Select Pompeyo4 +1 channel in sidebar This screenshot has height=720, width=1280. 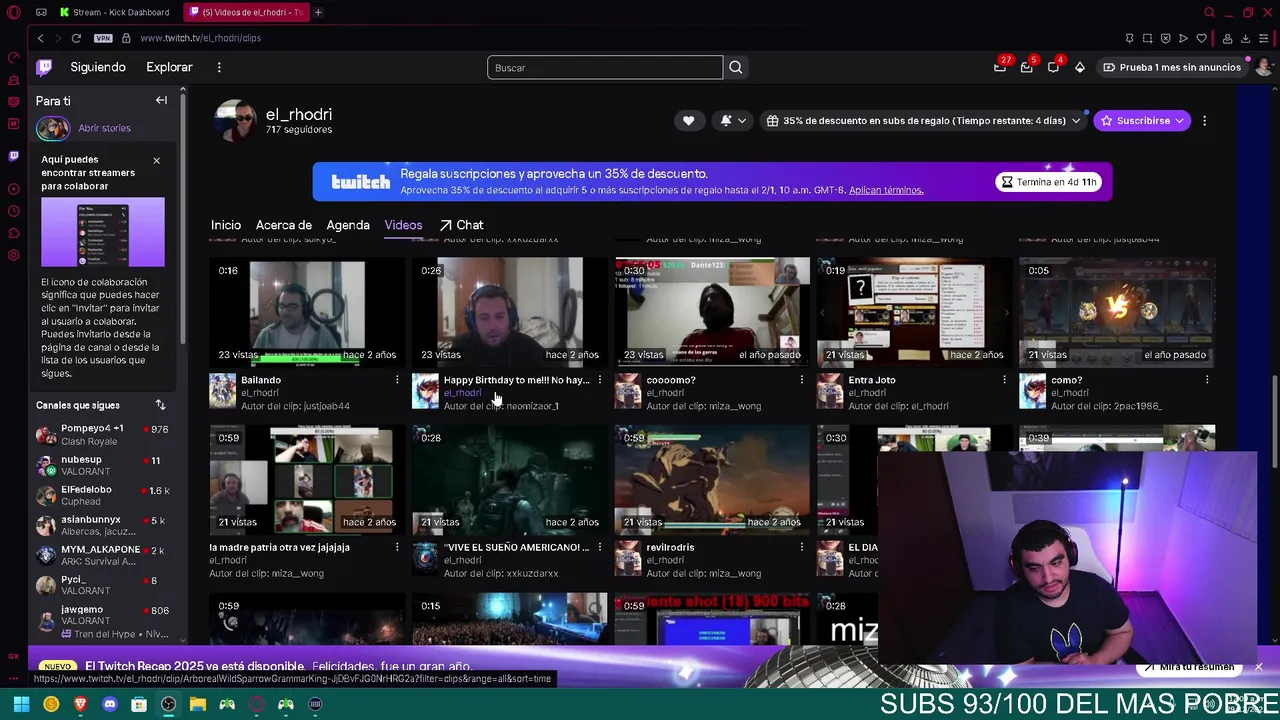(102, 434)
